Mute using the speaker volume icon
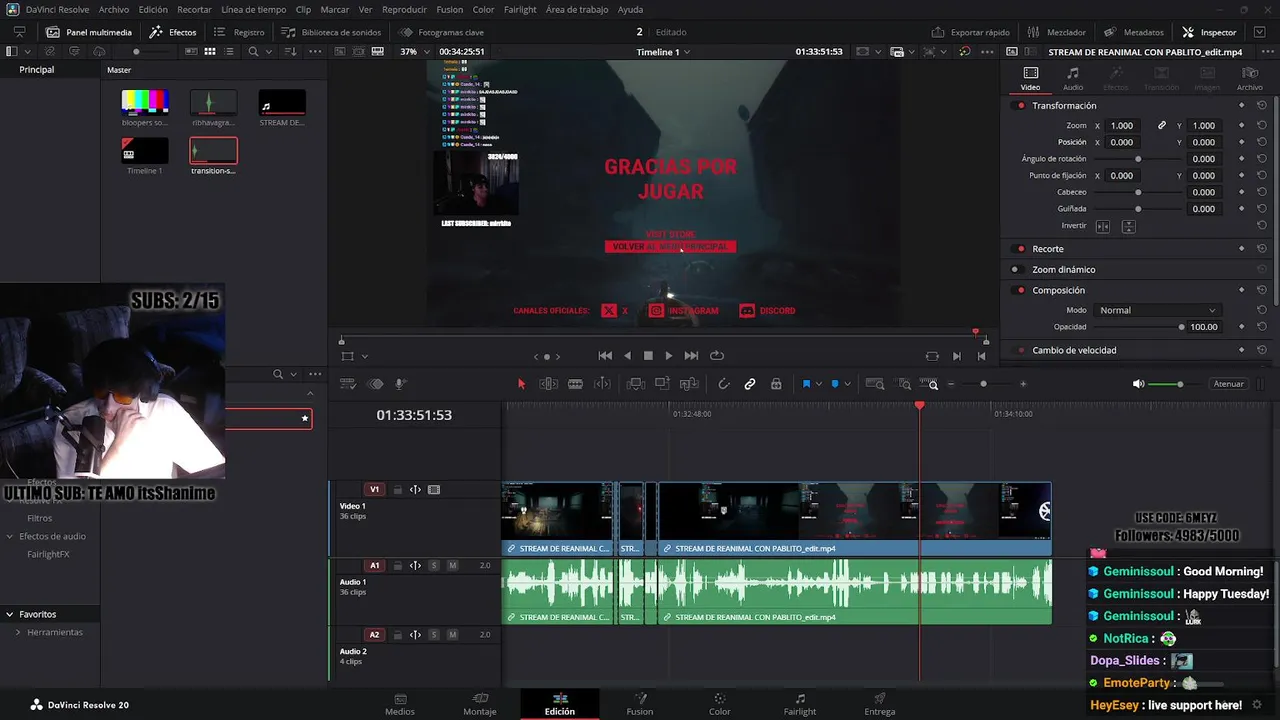 (x=1138, y=384)
